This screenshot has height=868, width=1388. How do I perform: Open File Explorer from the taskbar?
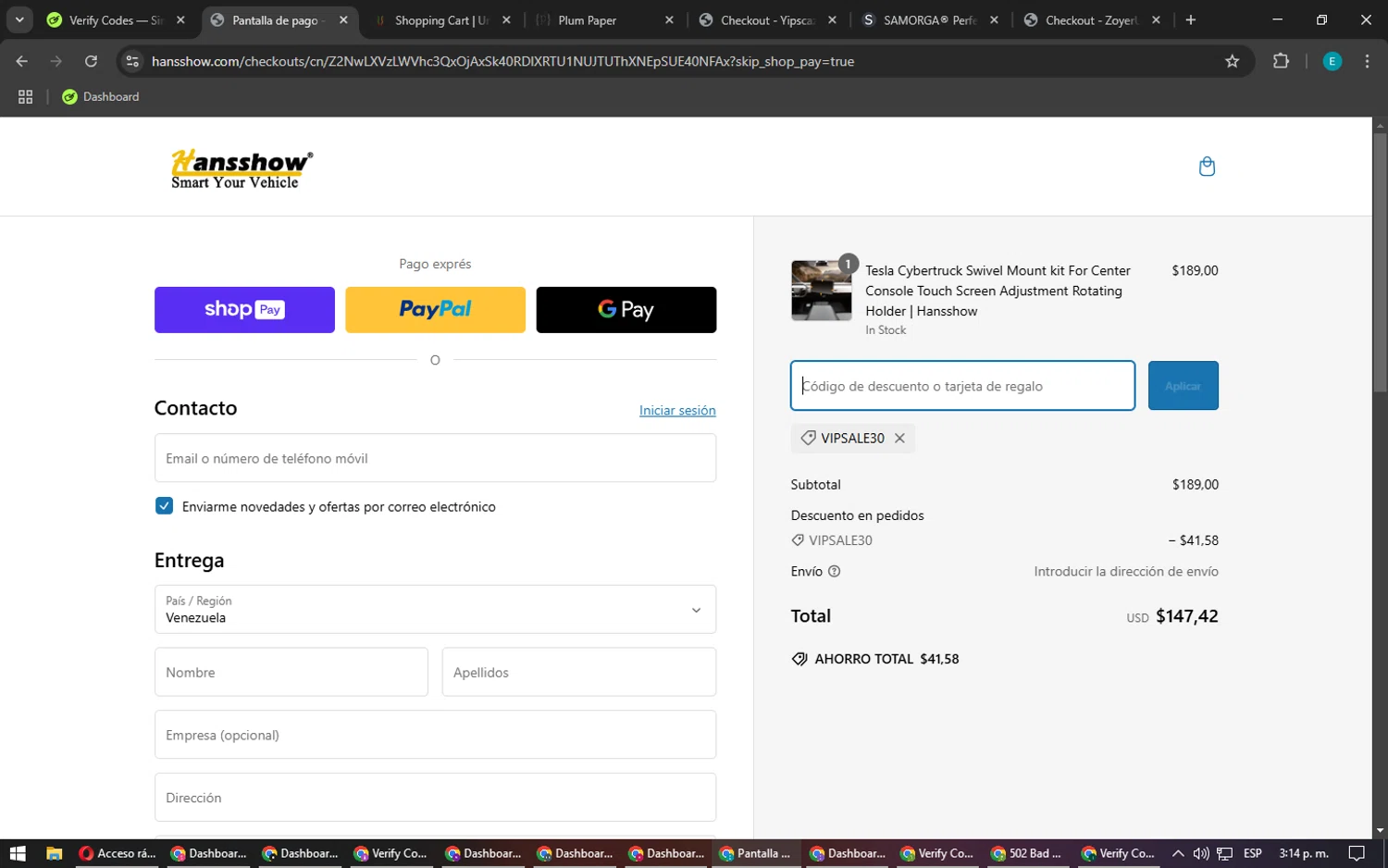coord(54,853)
